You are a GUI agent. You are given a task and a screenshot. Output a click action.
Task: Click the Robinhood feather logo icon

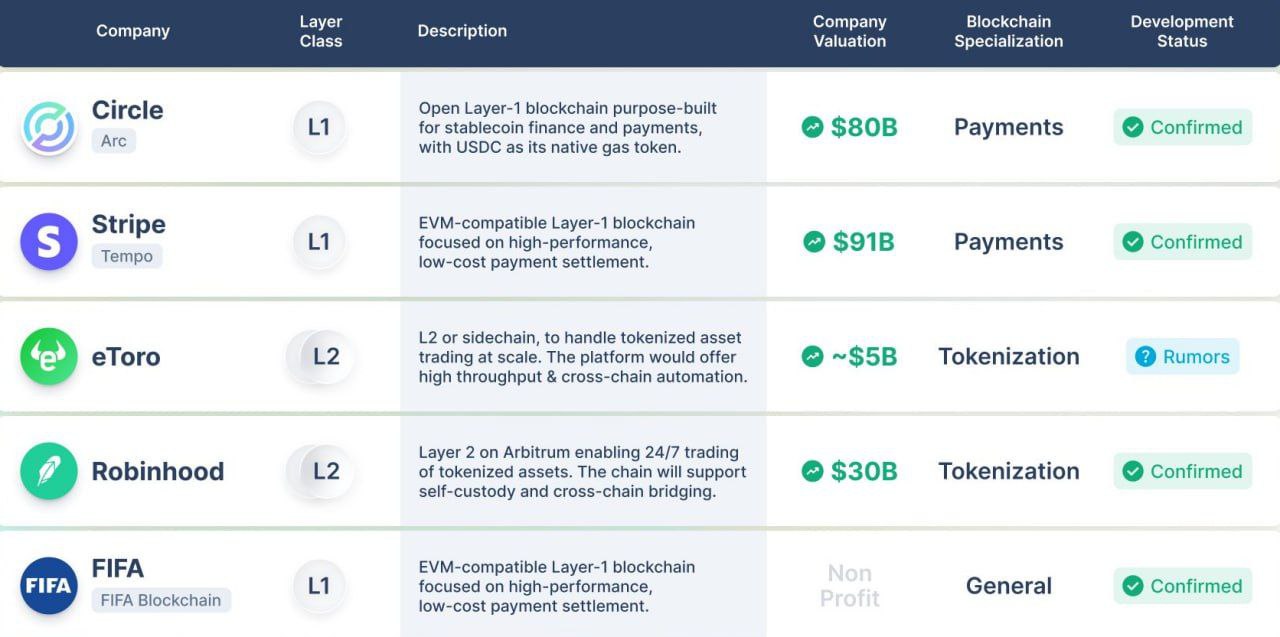click(48, 471)
